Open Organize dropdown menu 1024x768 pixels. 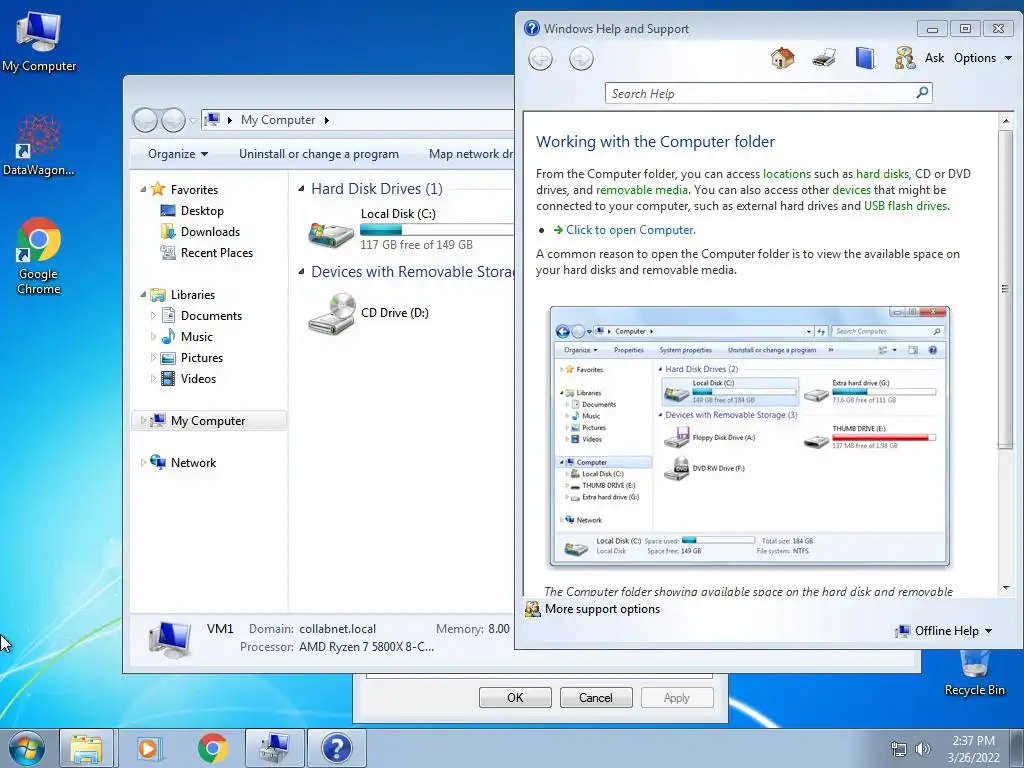coord(178,154)
